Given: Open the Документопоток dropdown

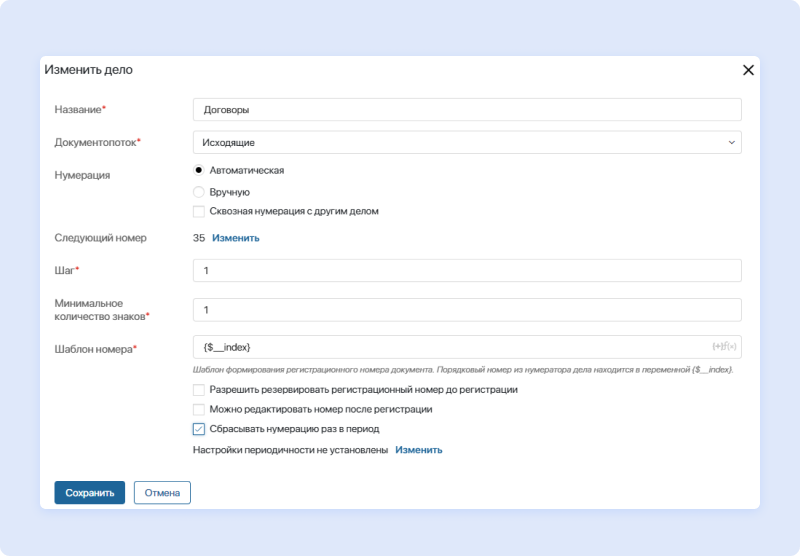Looking at the screenshot, I should coord(466,143).
